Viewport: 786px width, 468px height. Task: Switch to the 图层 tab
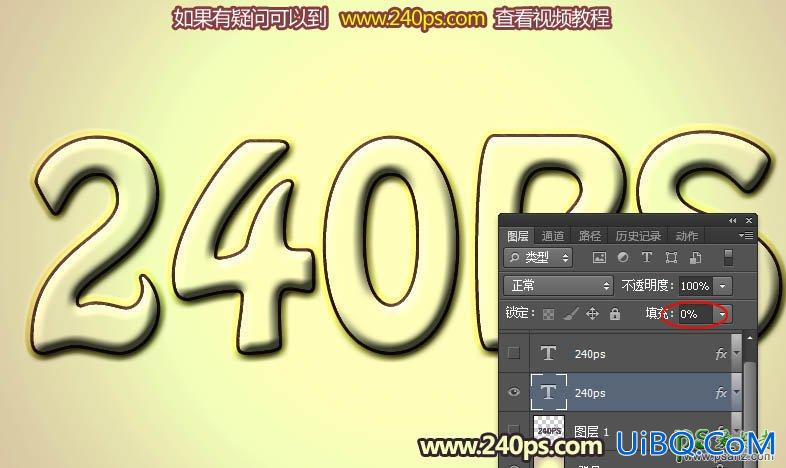[x=518, y=236]
